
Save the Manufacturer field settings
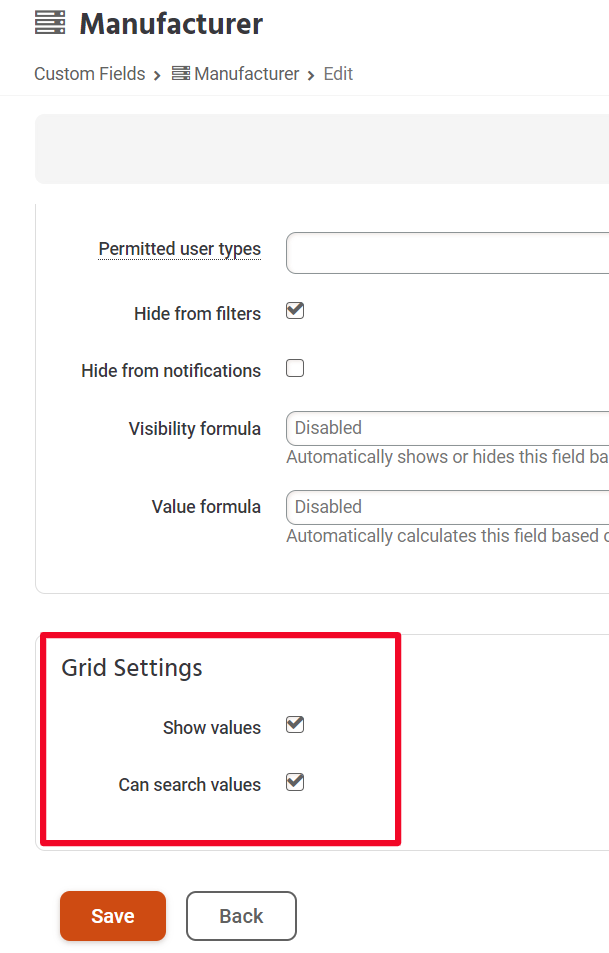point(112,915)
